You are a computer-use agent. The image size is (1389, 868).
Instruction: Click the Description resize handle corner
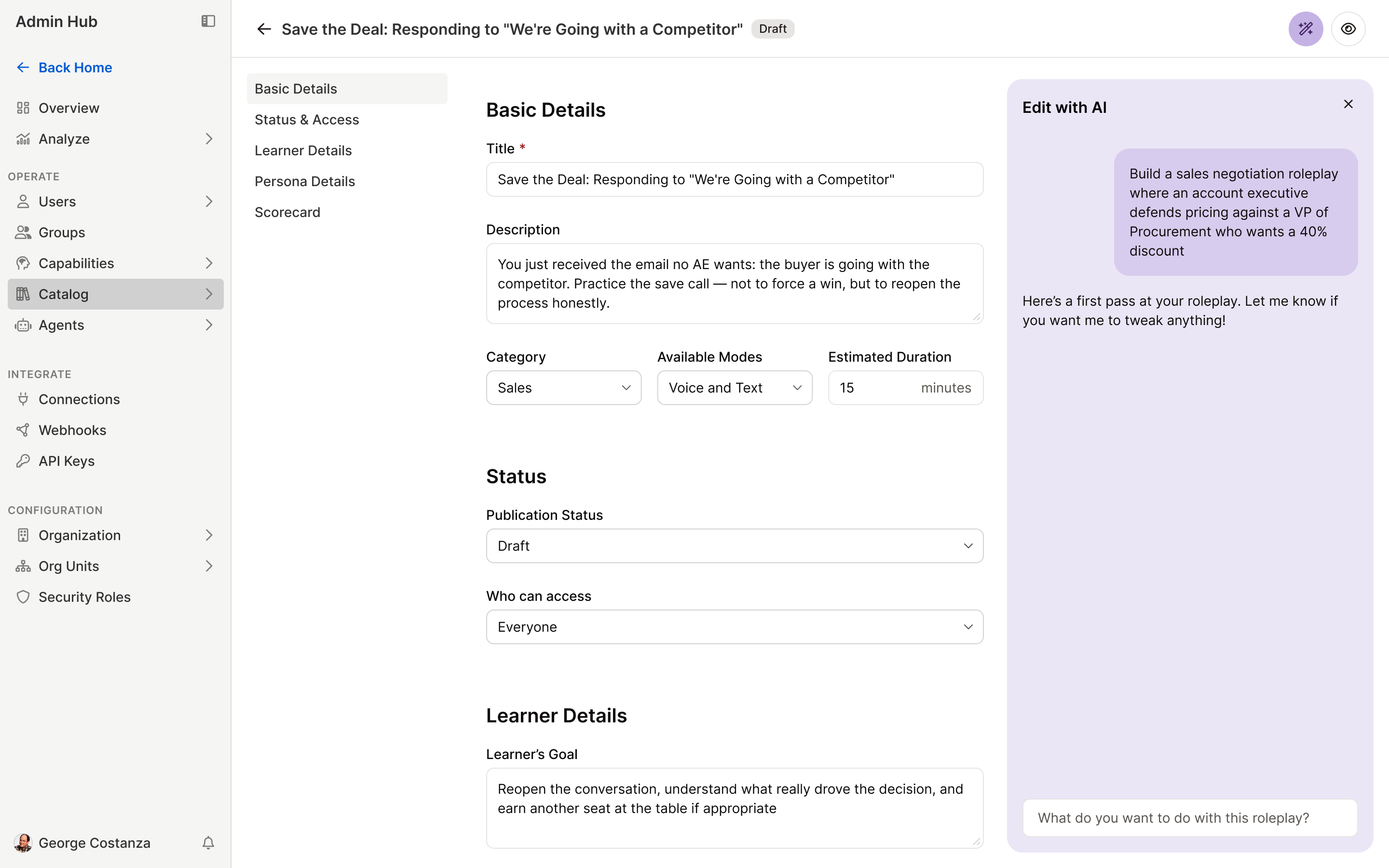(x=976, y=317)
